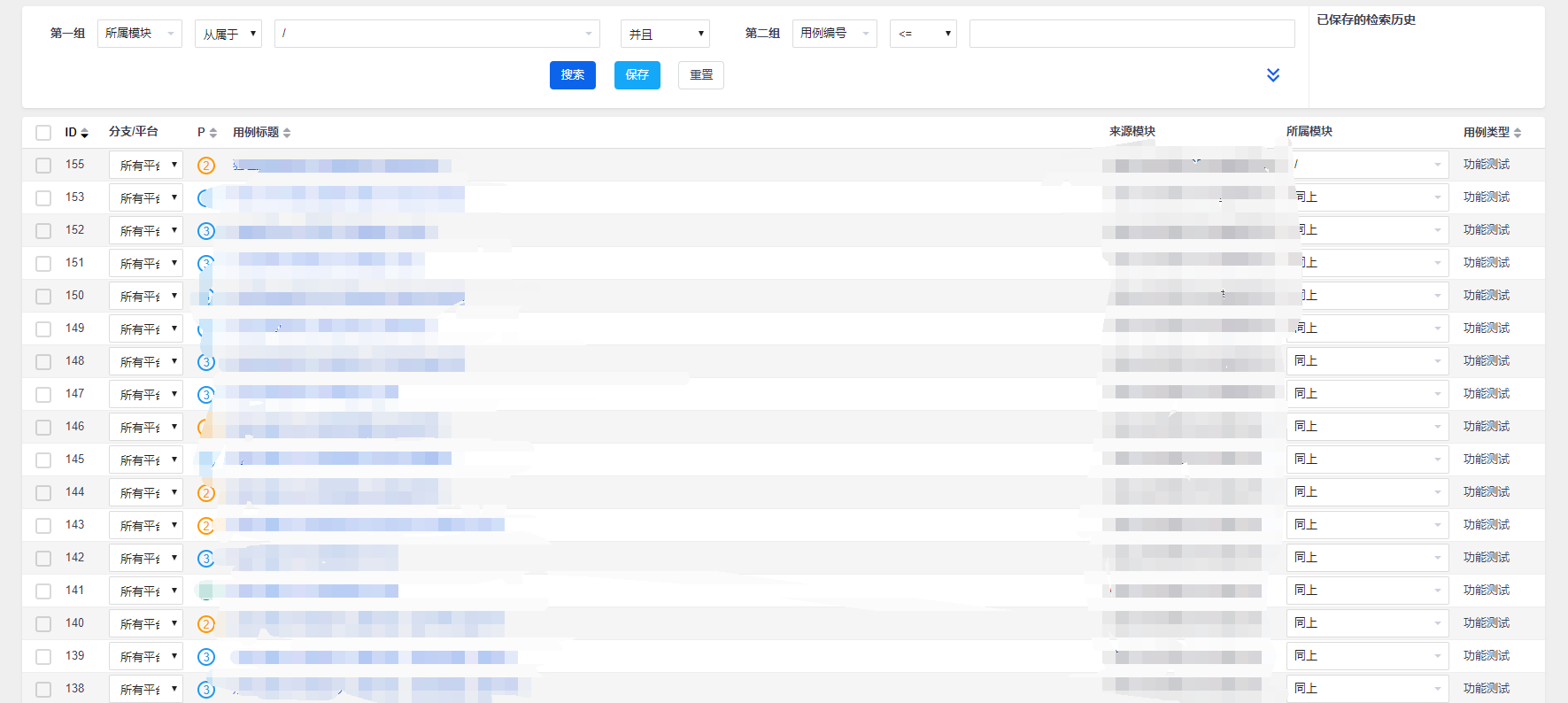
Task: Open the 从属于 operator dropdown
Action: [228, 34]
